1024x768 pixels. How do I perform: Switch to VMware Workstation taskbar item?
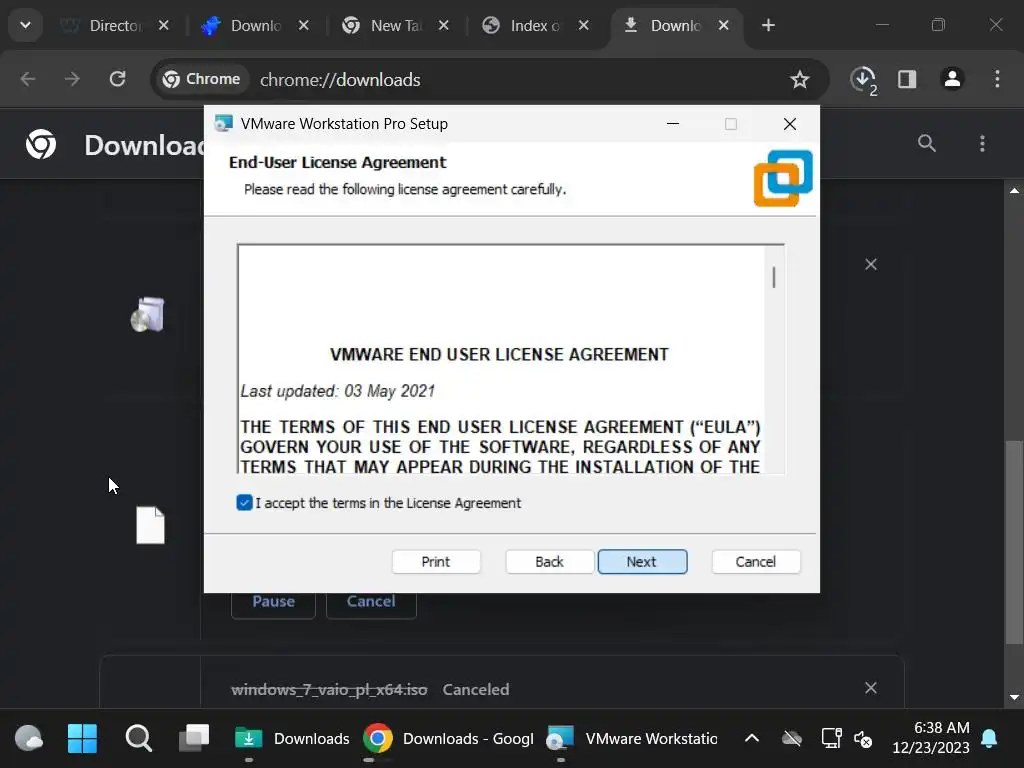[x=632, y=739]
